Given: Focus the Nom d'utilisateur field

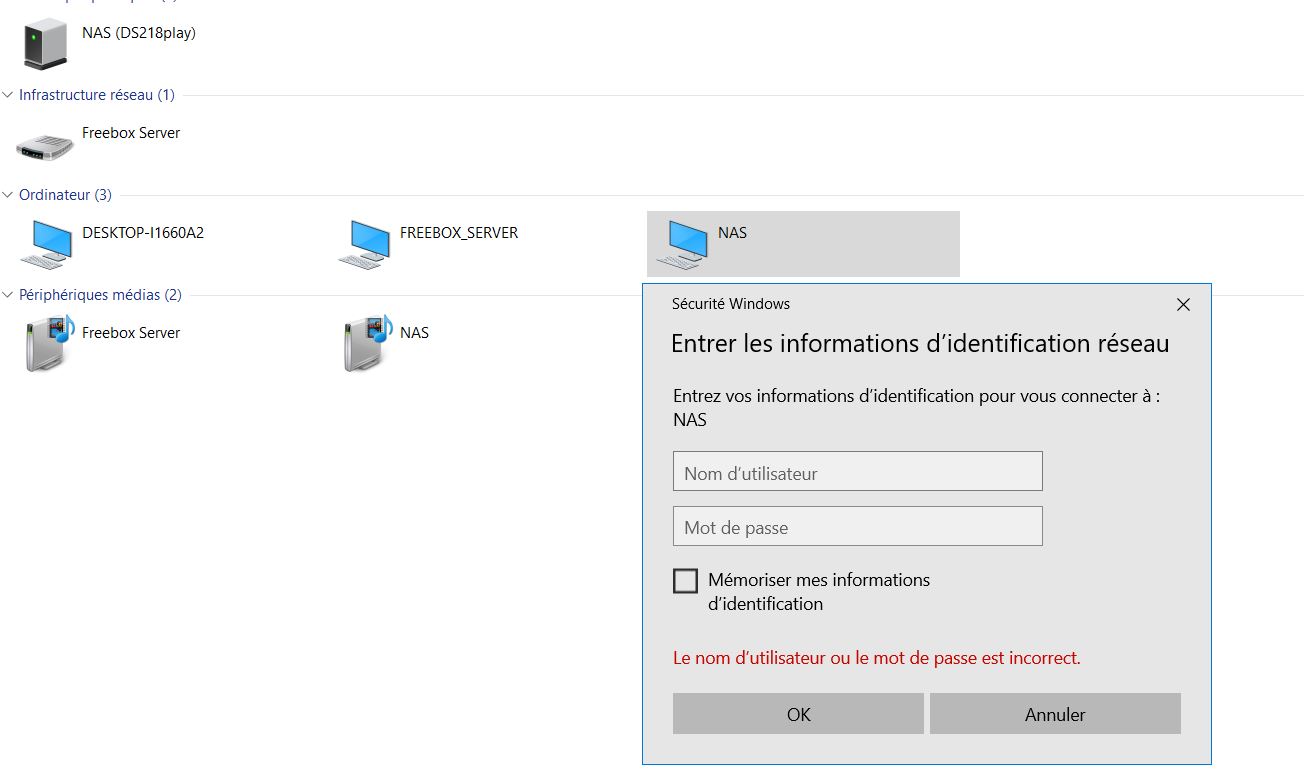Looking at the screenshot, I should (x=857, y=472).
